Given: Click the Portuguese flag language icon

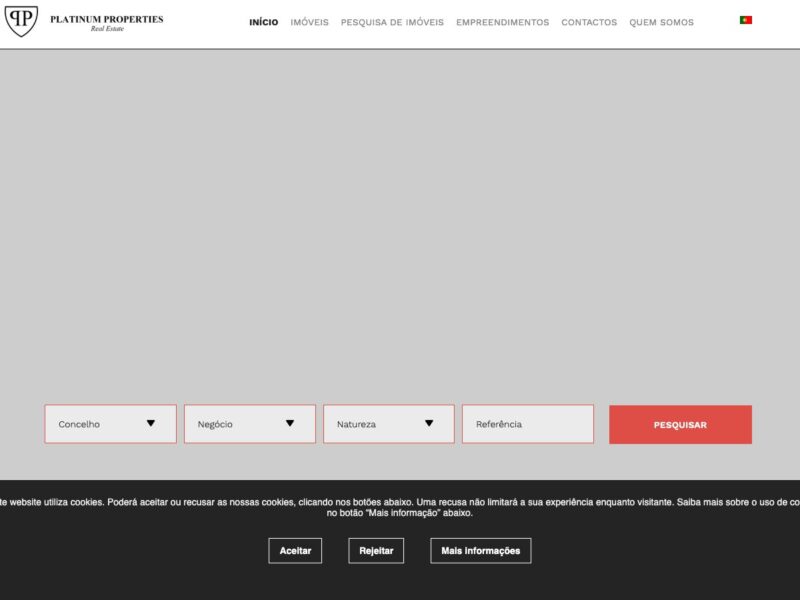Looking at the screenshot, I should pyautogui.click(x=745, y=20).
